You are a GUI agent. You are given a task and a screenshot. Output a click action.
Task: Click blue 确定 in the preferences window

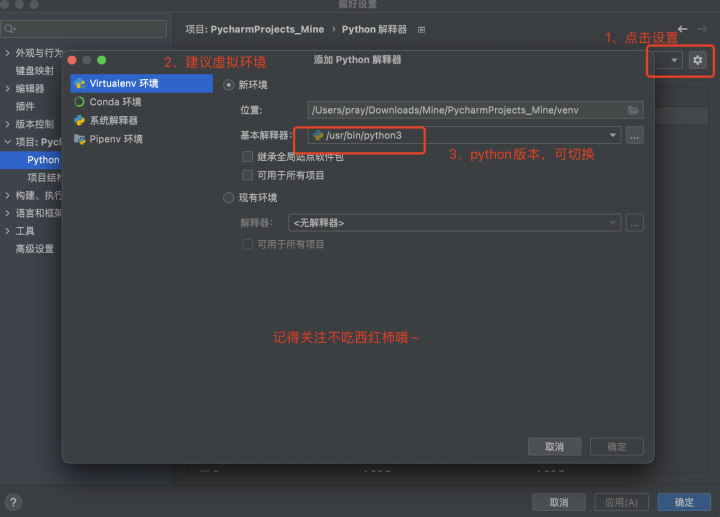(684, 502)
